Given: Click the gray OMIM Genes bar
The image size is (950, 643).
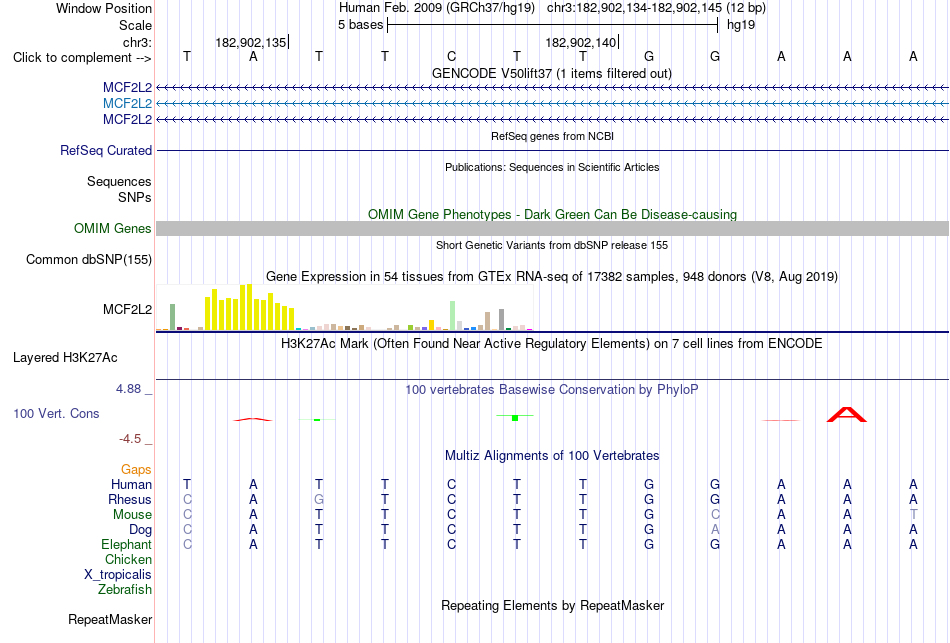Looking at the screenshot, I should click(x=552, y=228).
